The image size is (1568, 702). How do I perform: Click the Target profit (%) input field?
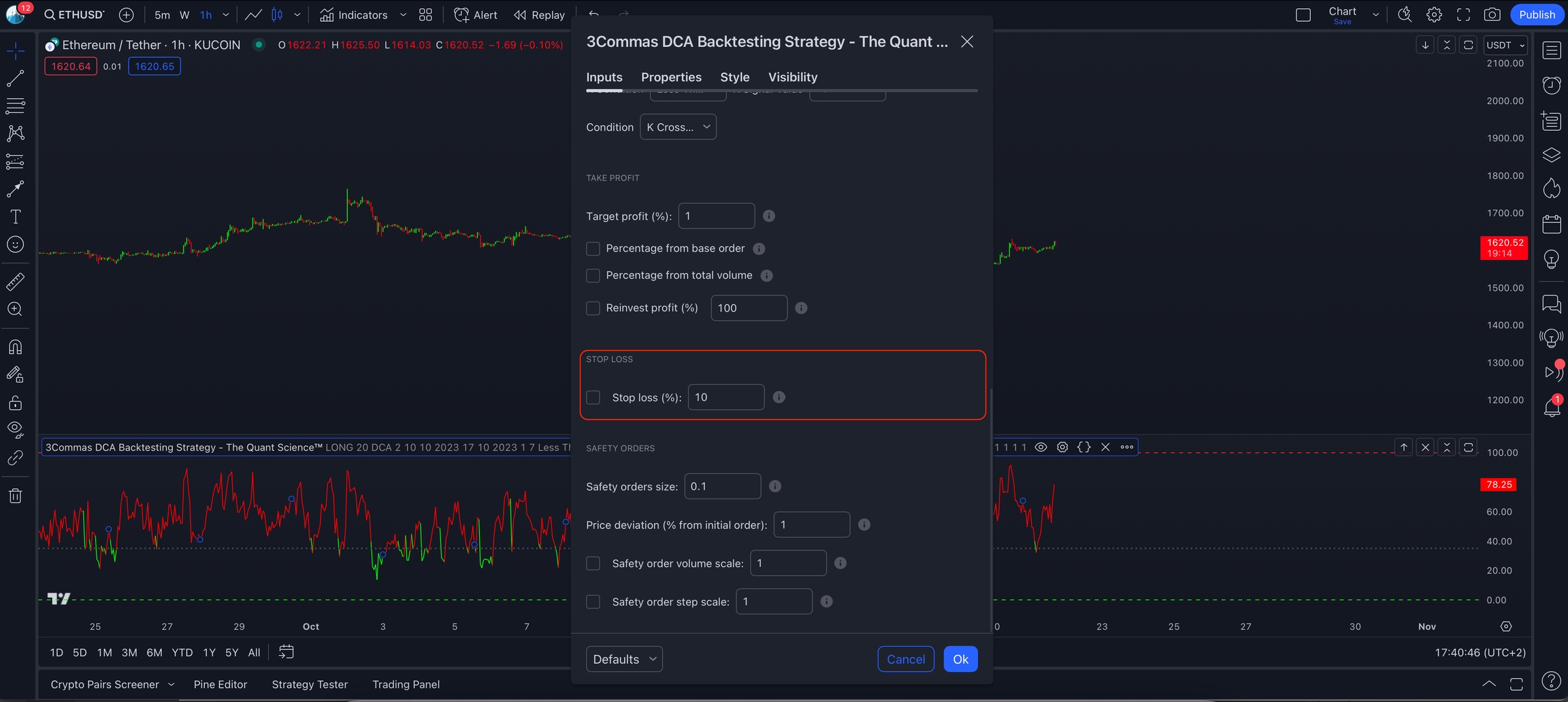point(716,216)
